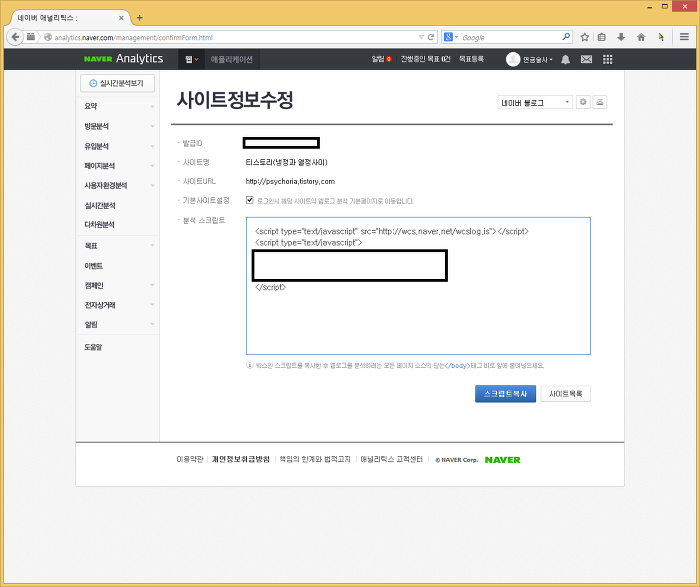Select the 웹 tab in header
700x587 pixels.
tap(192, 59)
